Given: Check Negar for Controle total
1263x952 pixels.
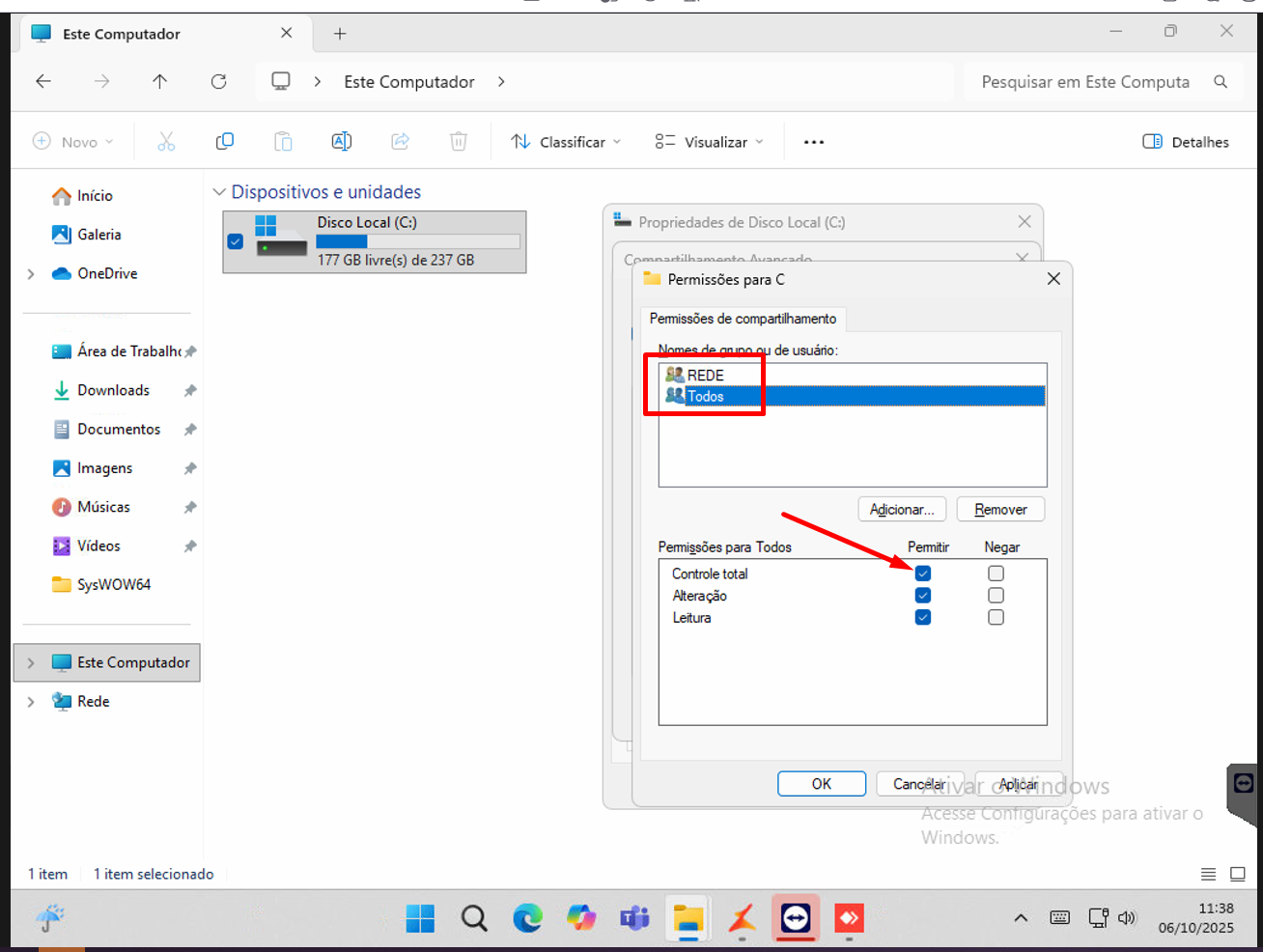Looking at the screenshot, I should coord(996,574).
